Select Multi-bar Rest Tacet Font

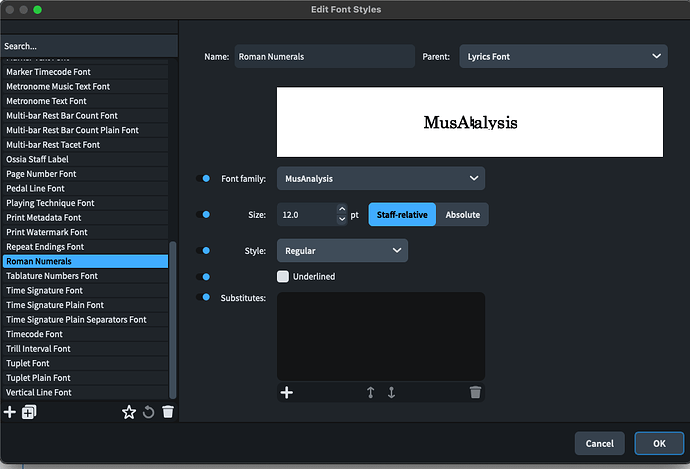coord(85,144)
